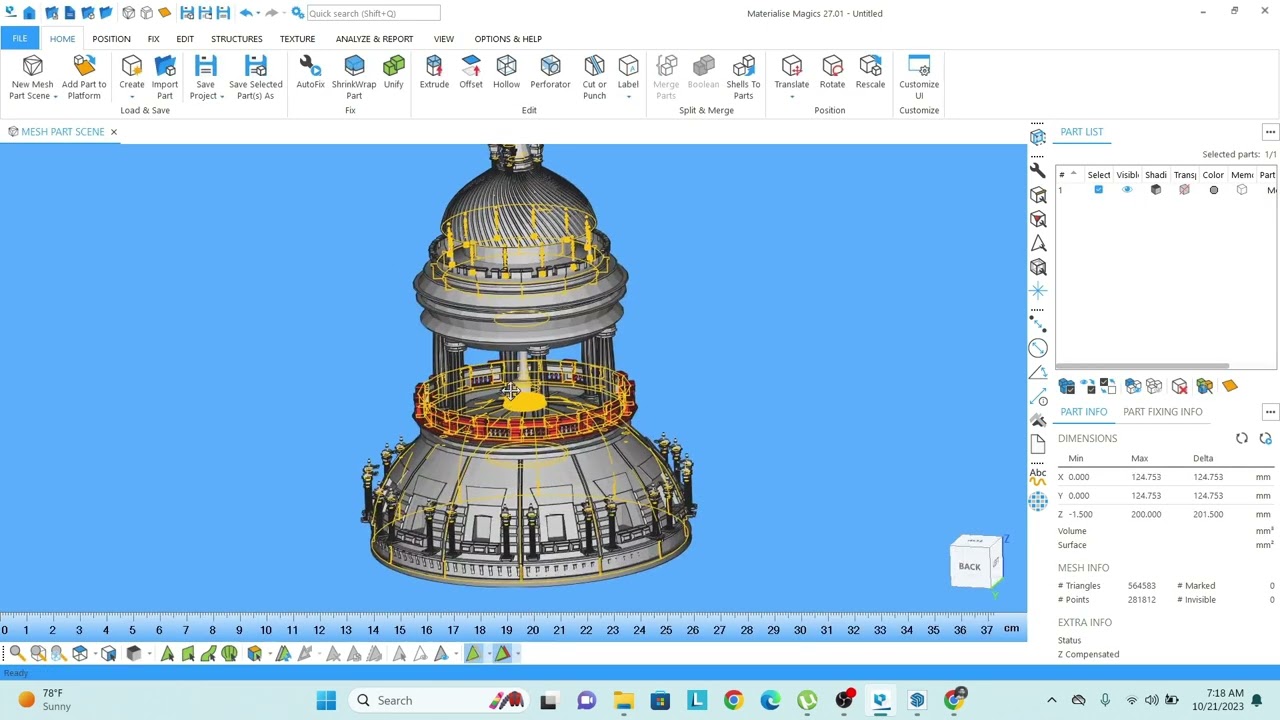Screen dimensions: 1280x720
Task: Click the undo arrow in title bar
Action: (245, 13)
